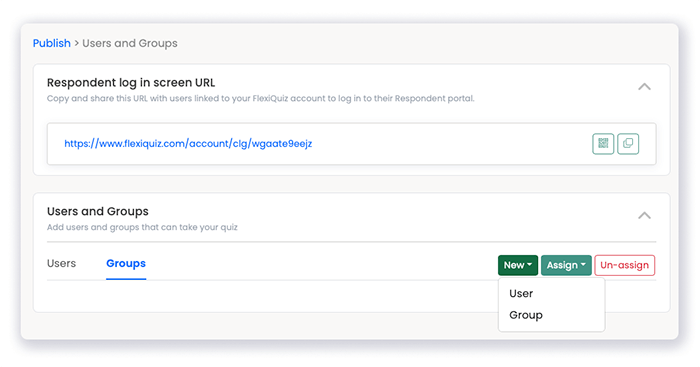Go back to Publish via breadcrumb

click(52, 43)
